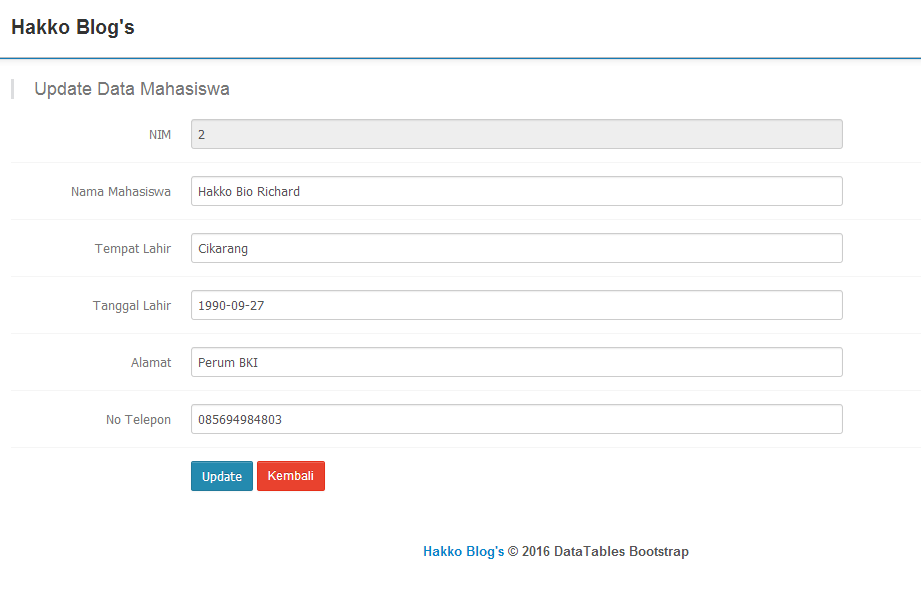Screen dimensions: 921x605
Task: Open the Hakko Blog's footer link
Action: coord(463,551)
